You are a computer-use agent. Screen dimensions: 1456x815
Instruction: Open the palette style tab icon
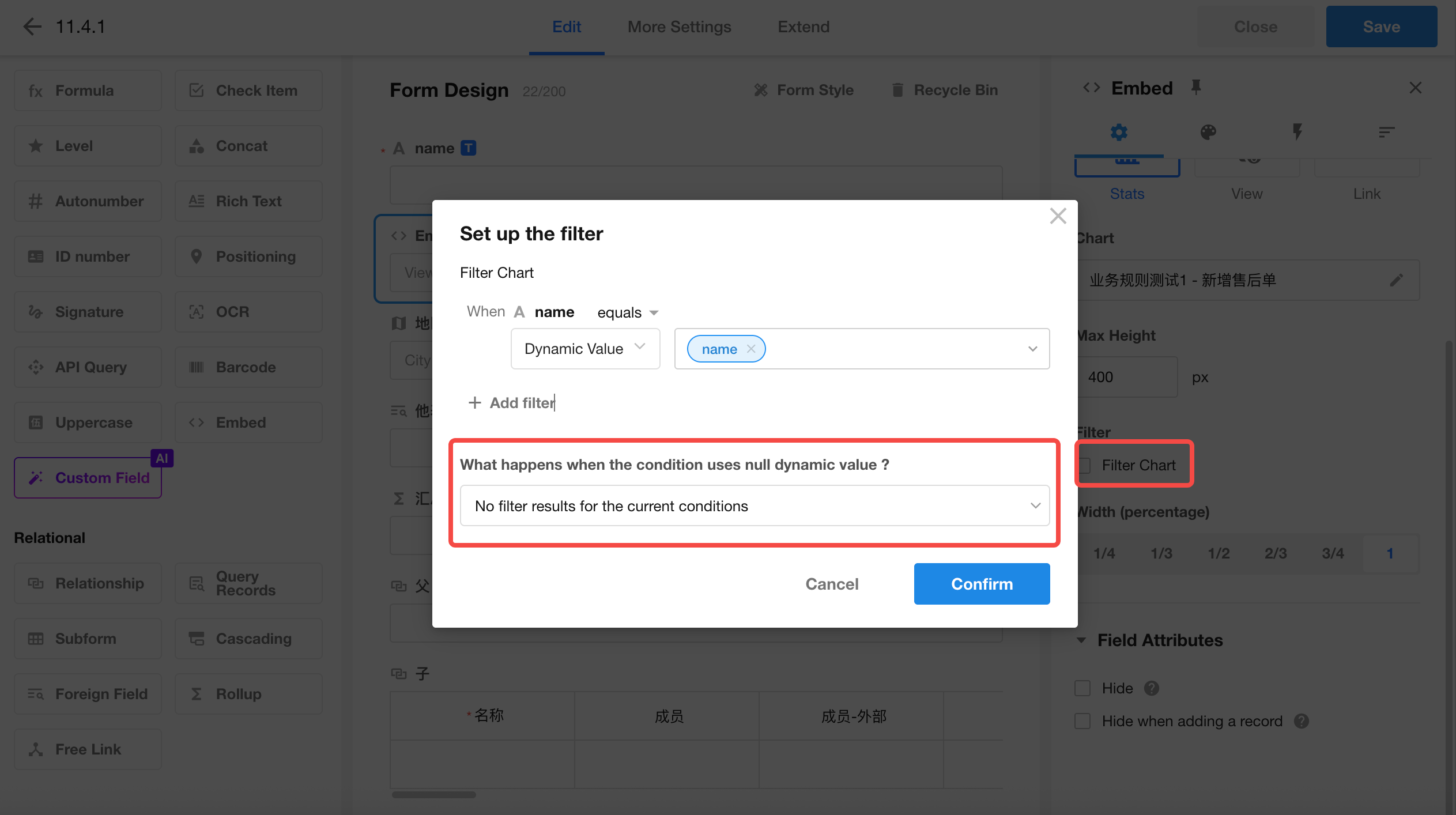(x=1208, y=132)
